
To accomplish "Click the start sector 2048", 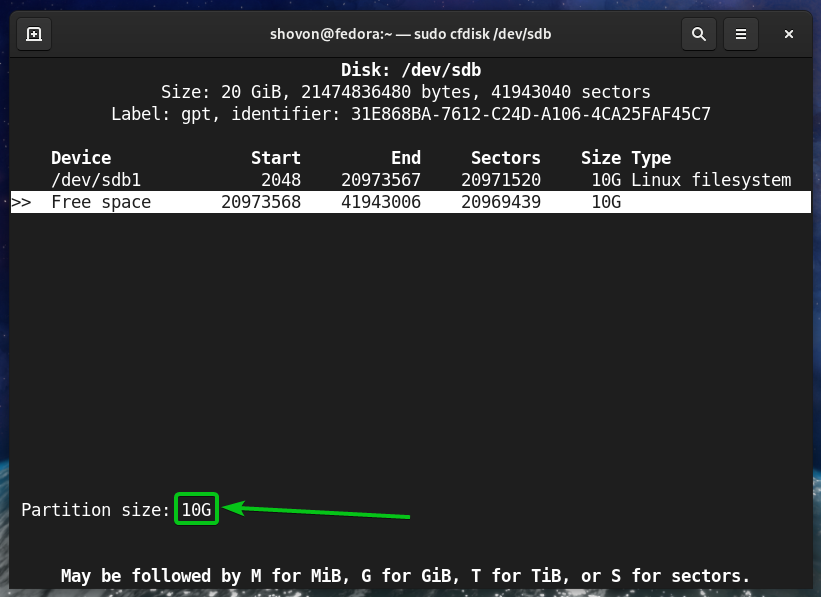I will tap(281, 180).
